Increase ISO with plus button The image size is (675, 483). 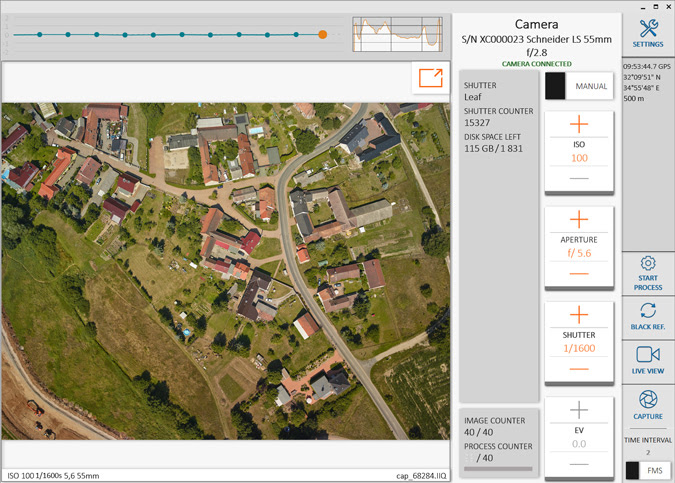[578, 124]
